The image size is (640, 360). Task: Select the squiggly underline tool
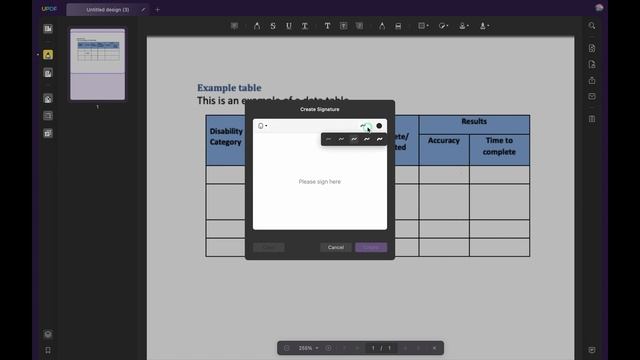tap(304, 26)
